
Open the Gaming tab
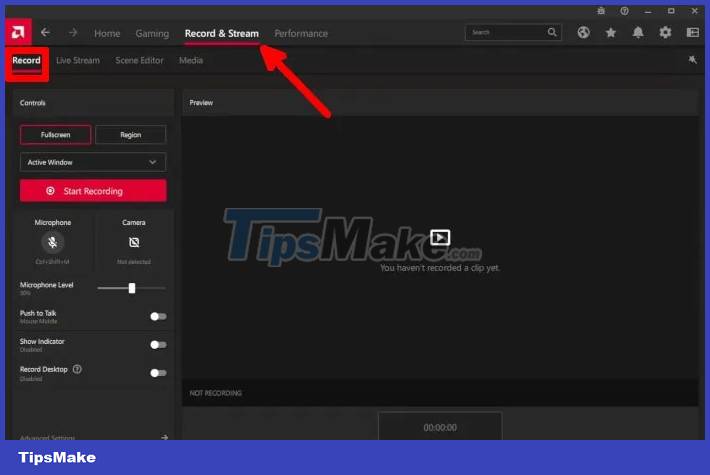pos(152,34)
